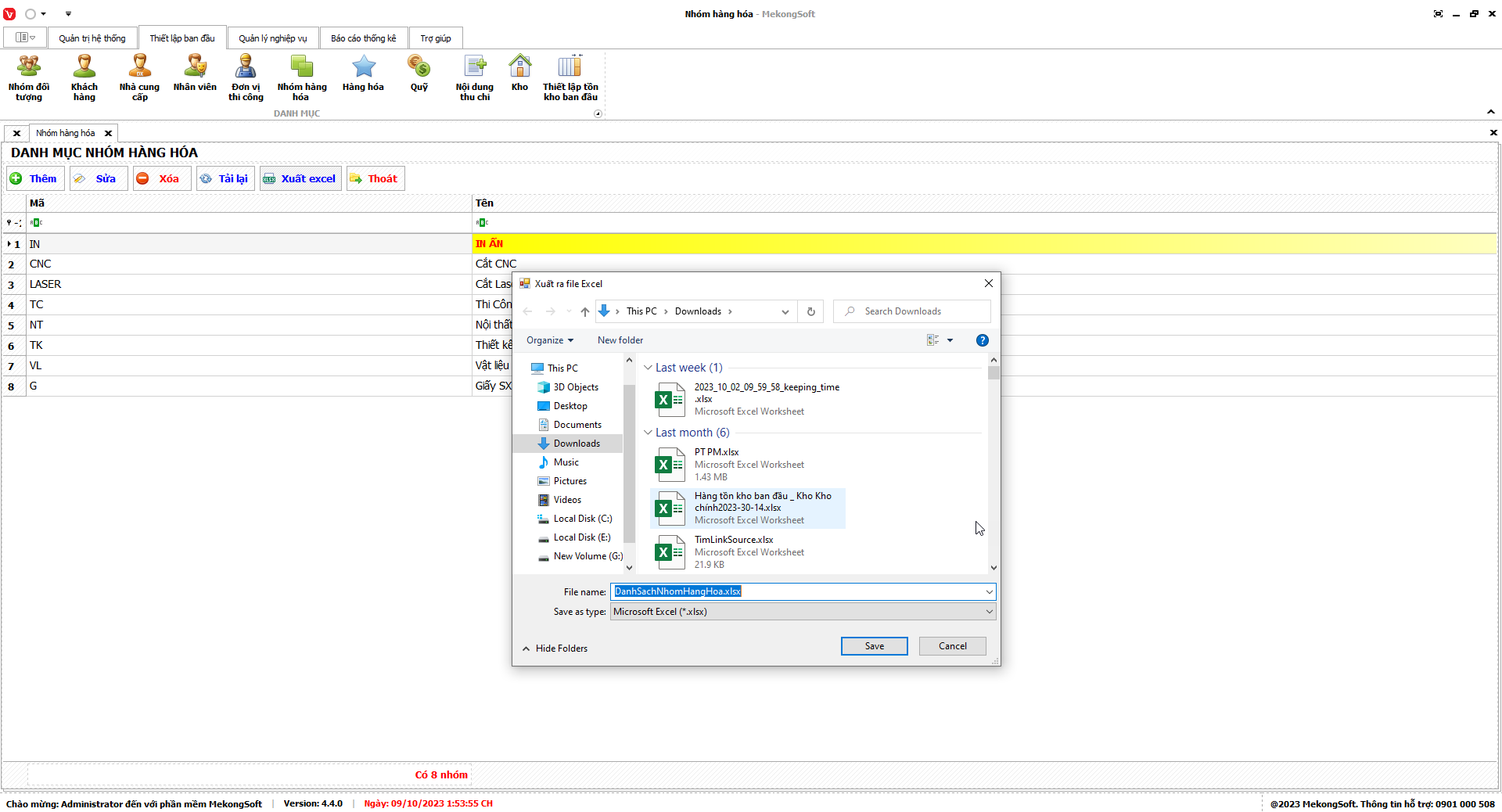The width and height of the screenshot is (1502, 812).
Task: Open the Báo cáo thống kê tab
Action: (363, 38)
